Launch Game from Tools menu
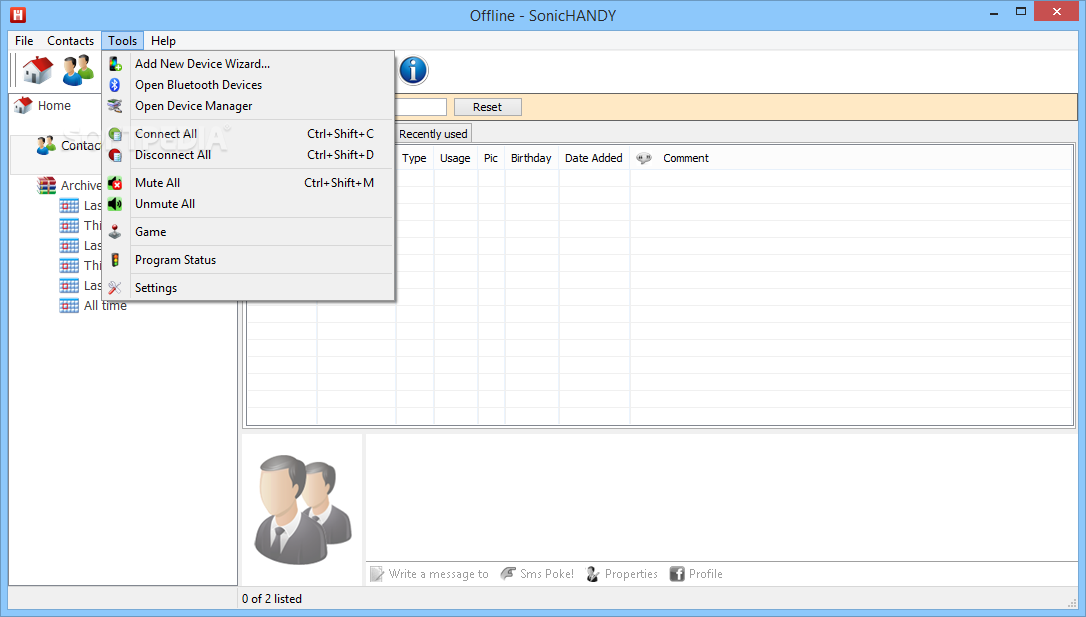 [x=248, y=232]
